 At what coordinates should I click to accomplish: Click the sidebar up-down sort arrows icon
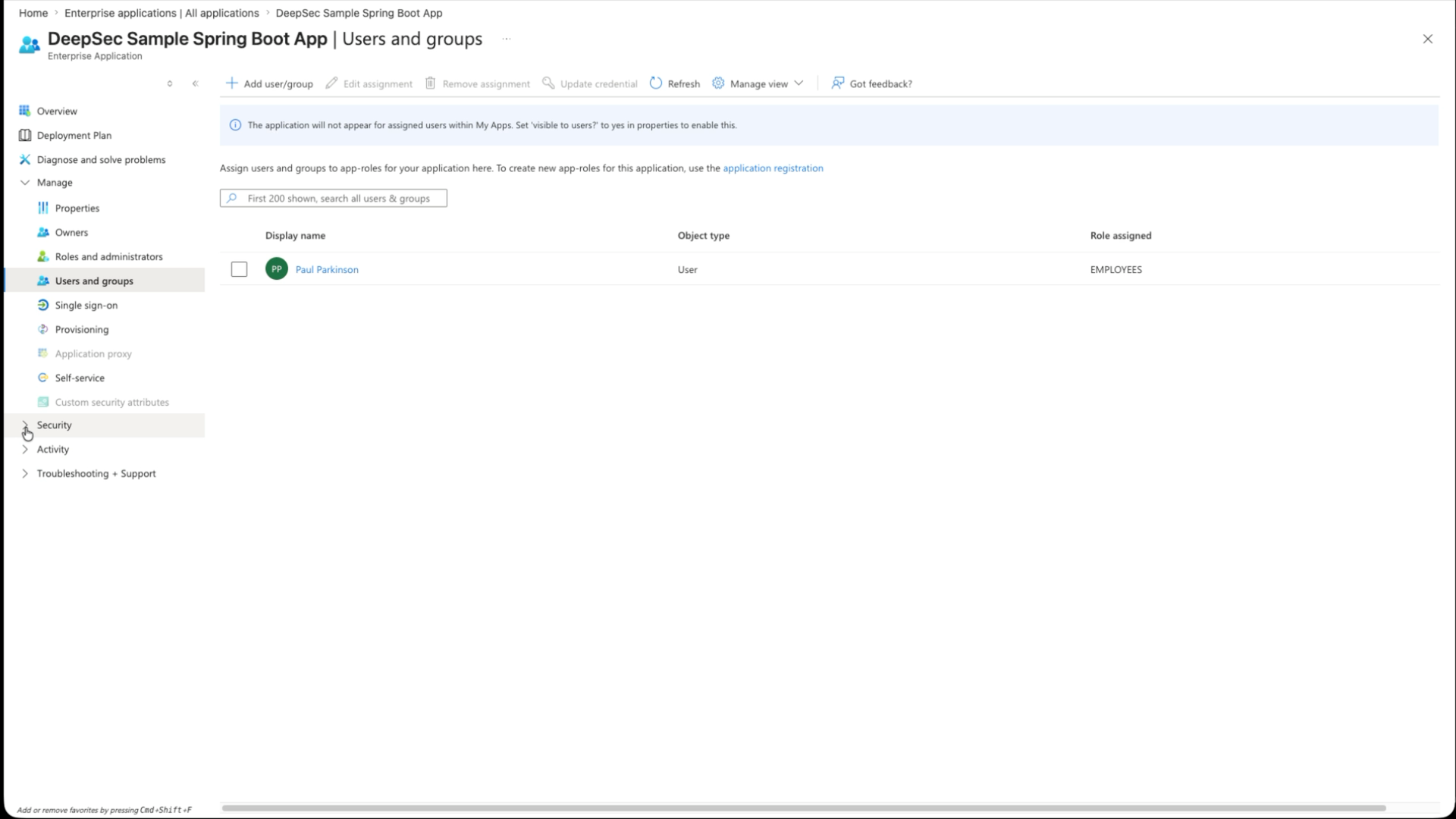(x=170, y=83)
